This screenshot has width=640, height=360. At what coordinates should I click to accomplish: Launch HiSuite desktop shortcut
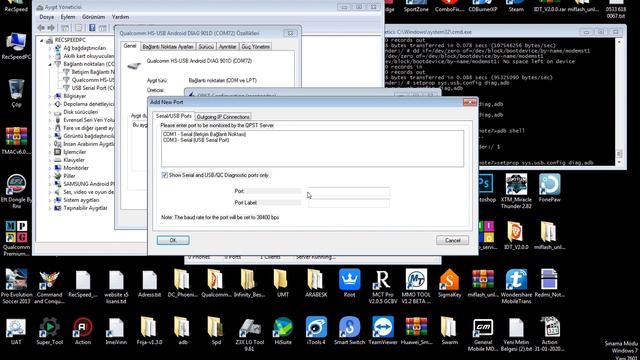click(283, 330)
